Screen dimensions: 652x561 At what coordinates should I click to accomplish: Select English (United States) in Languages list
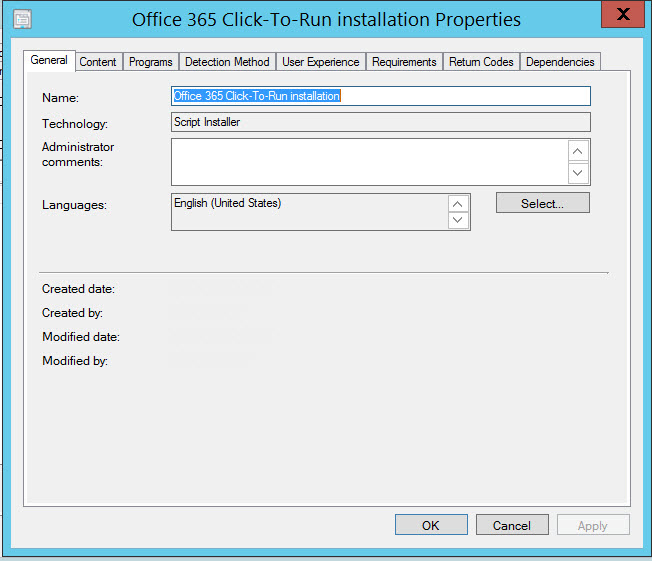(x=228, y=204)
